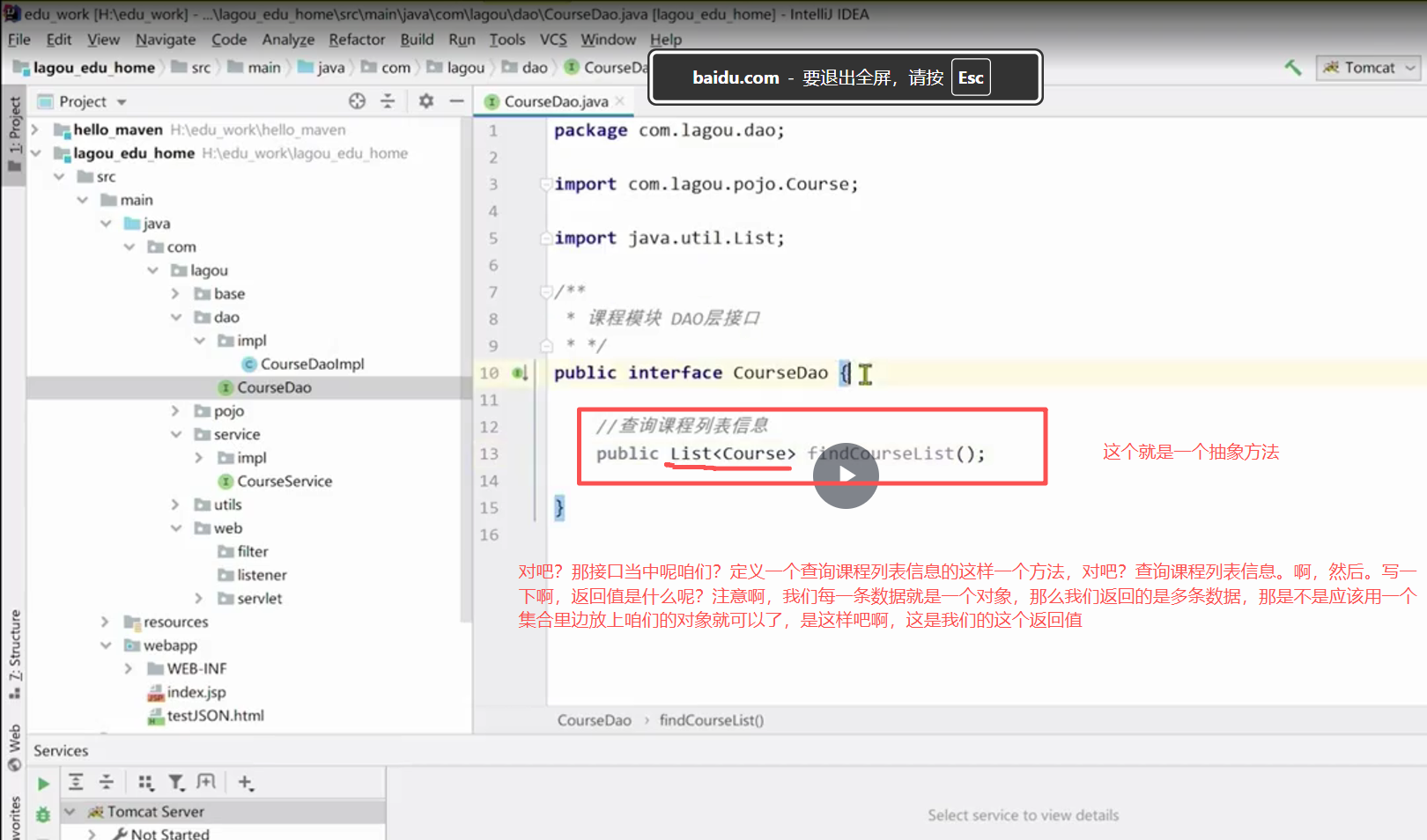
Task: Click the Services debug bug icon
Action: pos(42,815)
